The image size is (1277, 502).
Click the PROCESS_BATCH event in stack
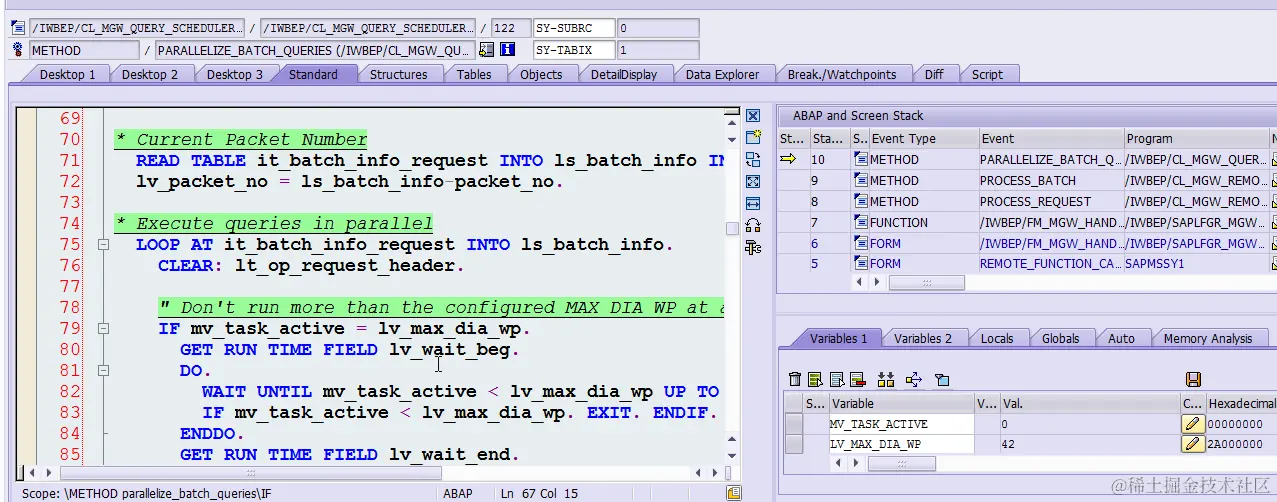coord(1049,180)
